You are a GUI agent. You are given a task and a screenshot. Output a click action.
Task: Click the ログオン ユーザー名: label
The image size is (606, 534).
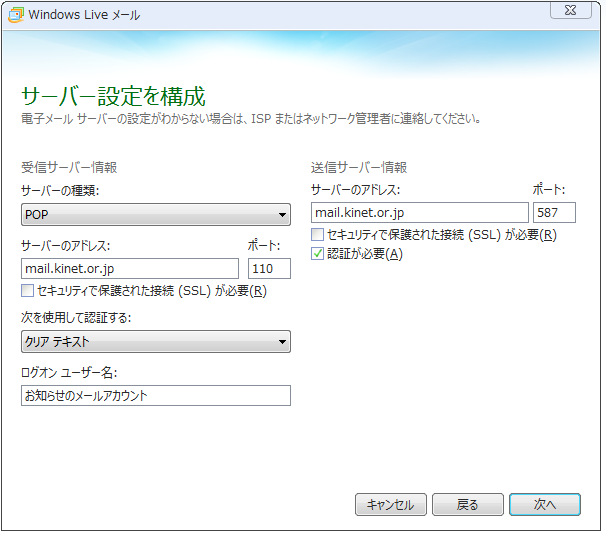(x=70, y=374)
